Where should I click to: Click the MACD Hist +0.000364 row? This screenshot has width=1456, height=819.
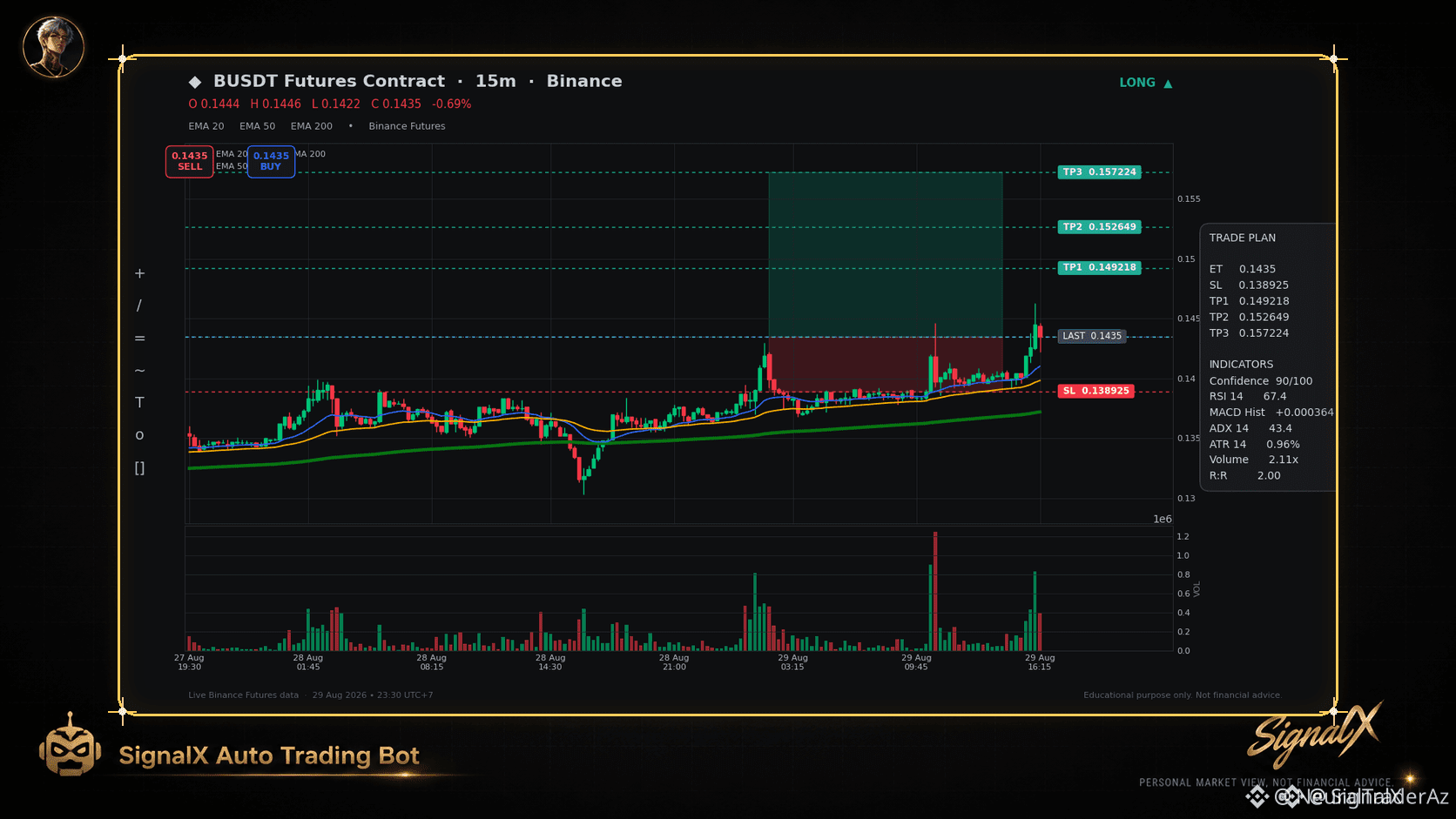coord(1271,413)
